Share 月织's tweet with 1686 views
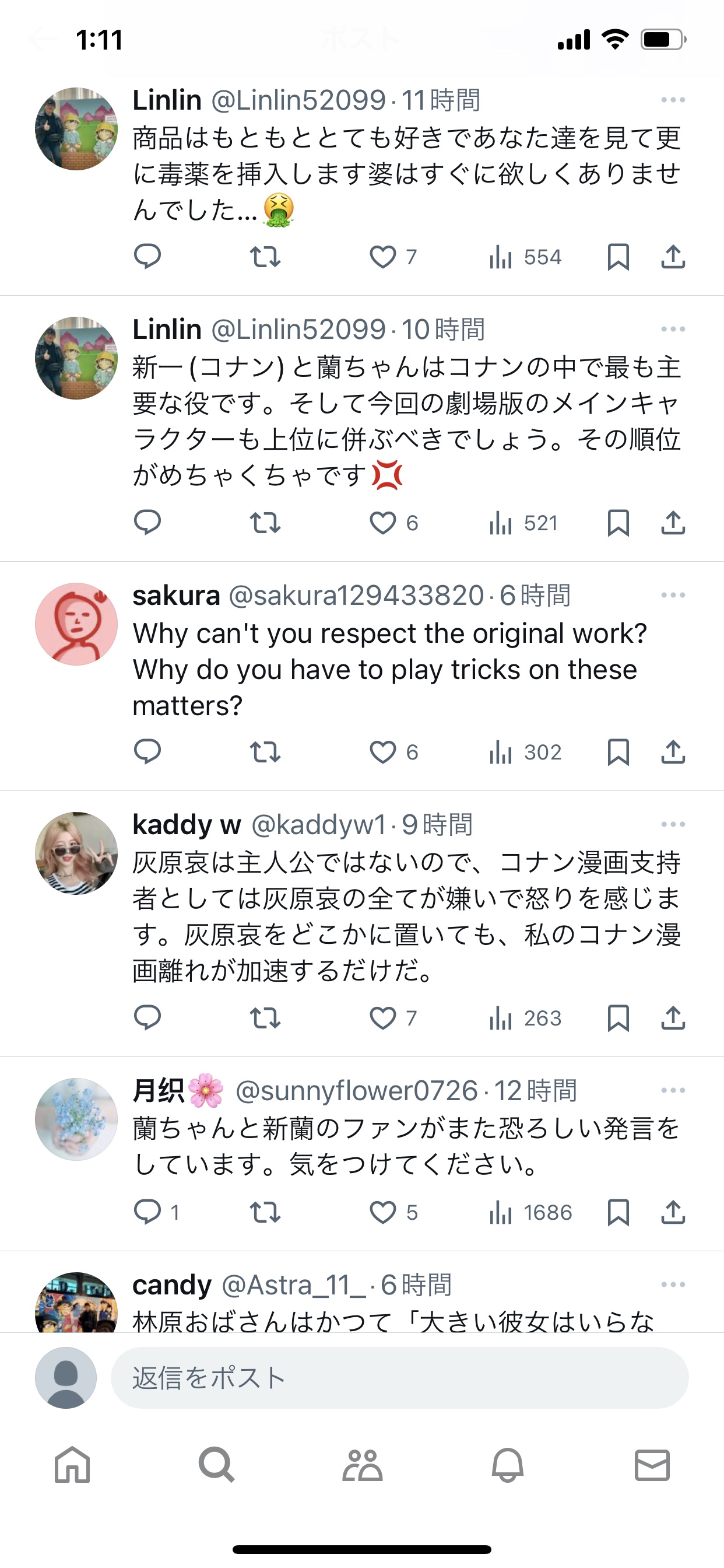The height and width of the screenshot is (1568, 724). (x=673, y=1212)
